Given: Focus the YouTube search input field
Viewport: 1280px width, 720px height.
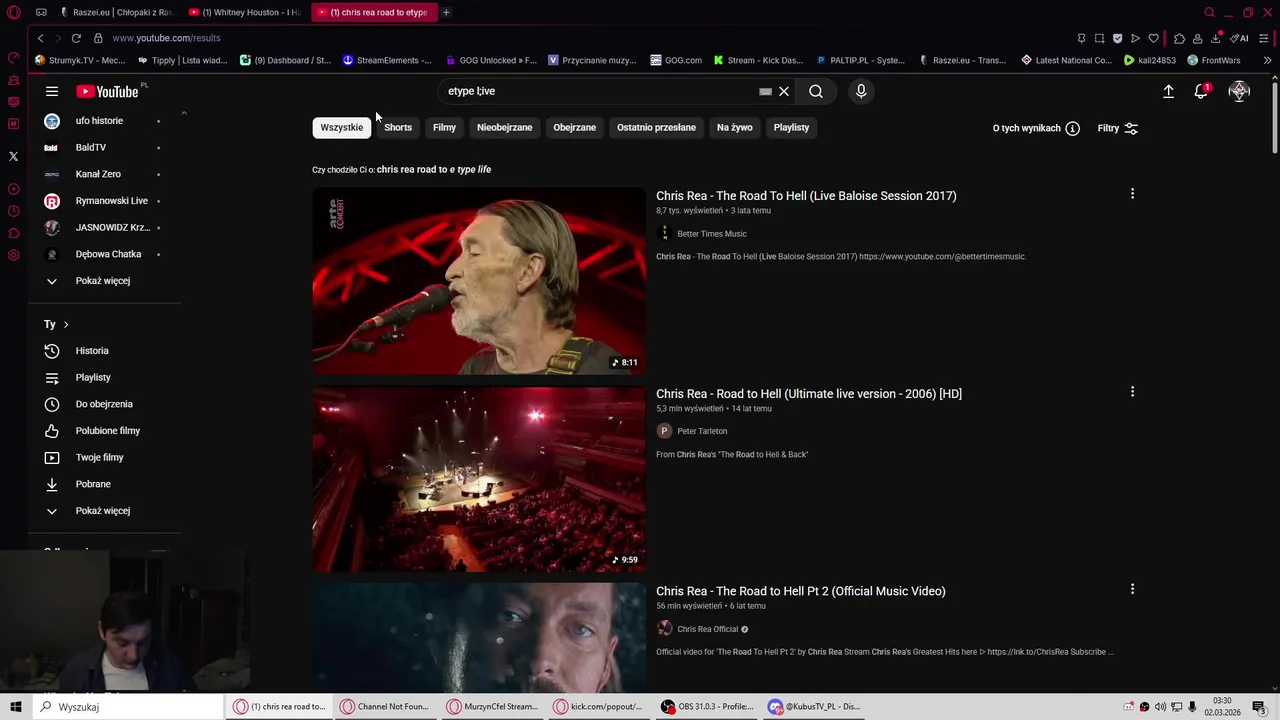Looking at the screenshot, I should tap(600, 91).
